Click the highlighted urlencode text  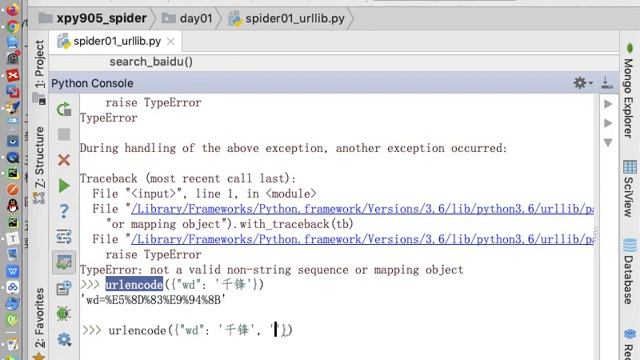(134, 284)
